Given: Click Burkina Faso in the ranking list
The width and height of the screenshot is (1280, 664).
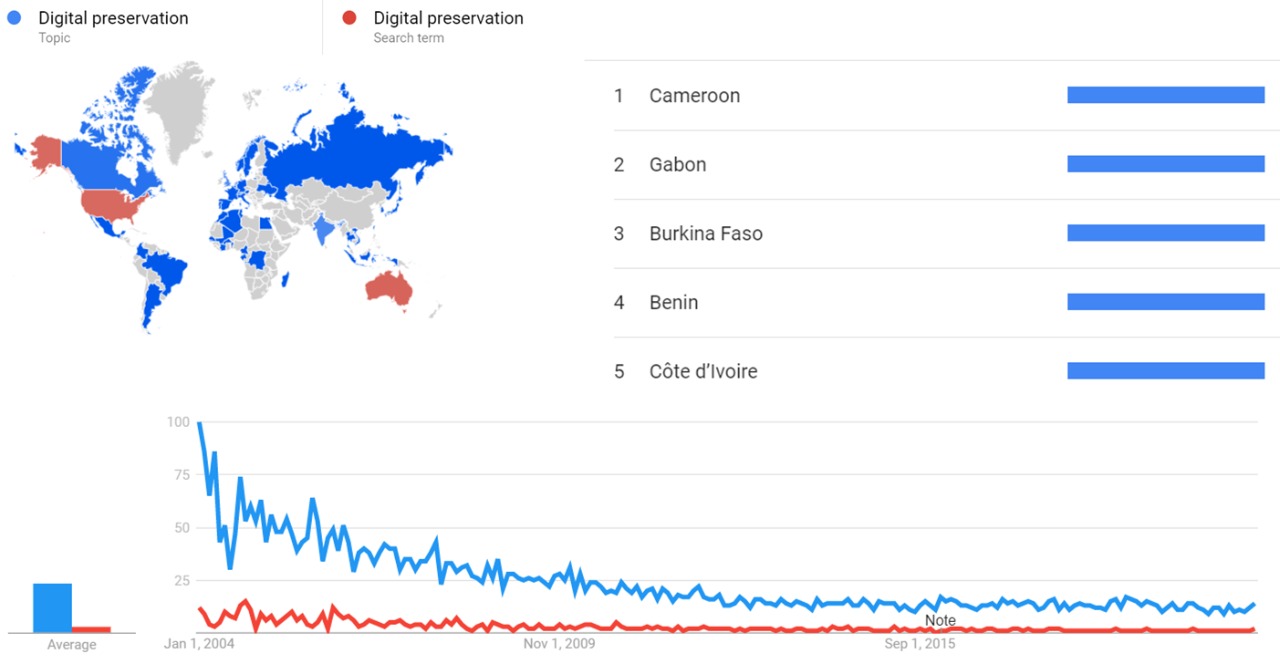Looking at the screenshot, I should [705, 234].
